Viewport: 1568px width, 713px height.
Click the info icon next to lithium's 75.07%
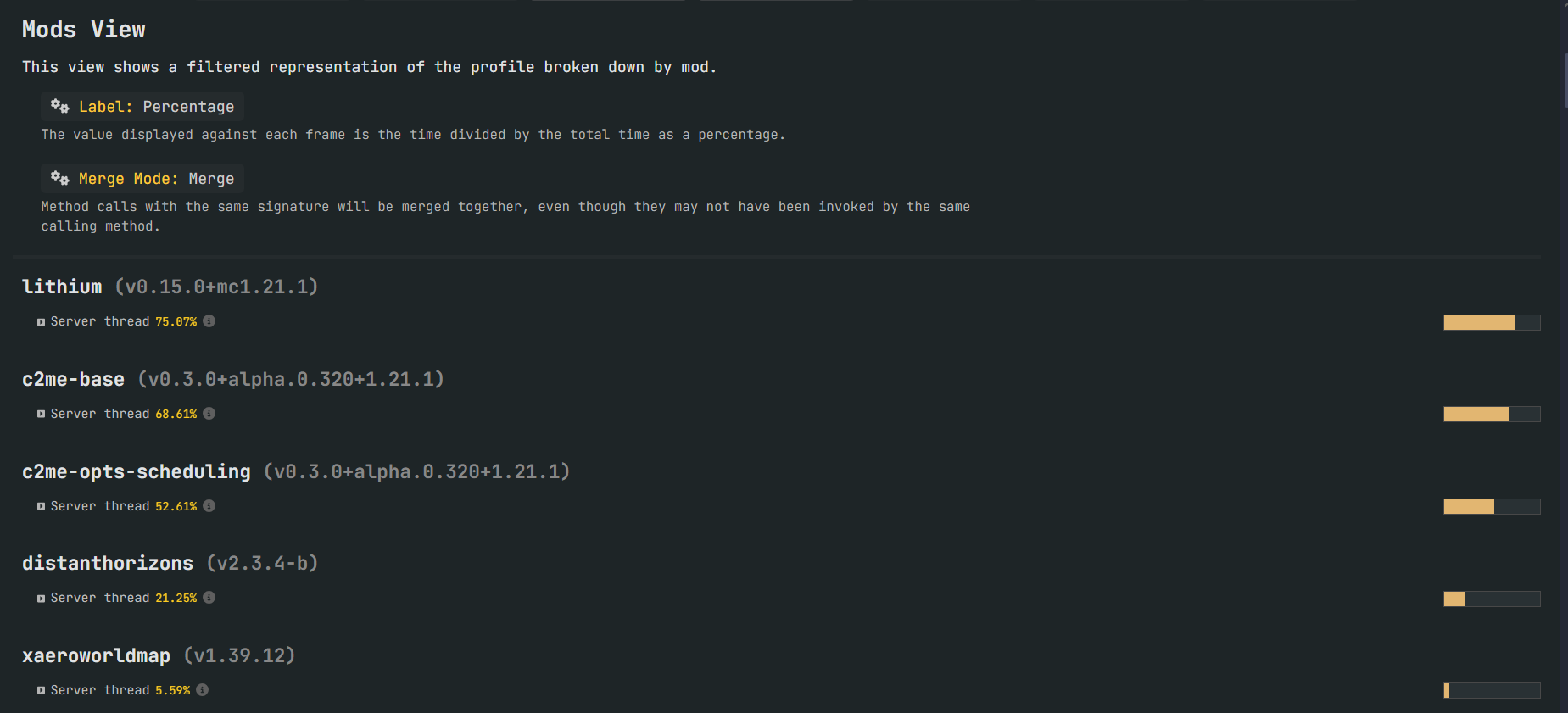click(209, 321)
